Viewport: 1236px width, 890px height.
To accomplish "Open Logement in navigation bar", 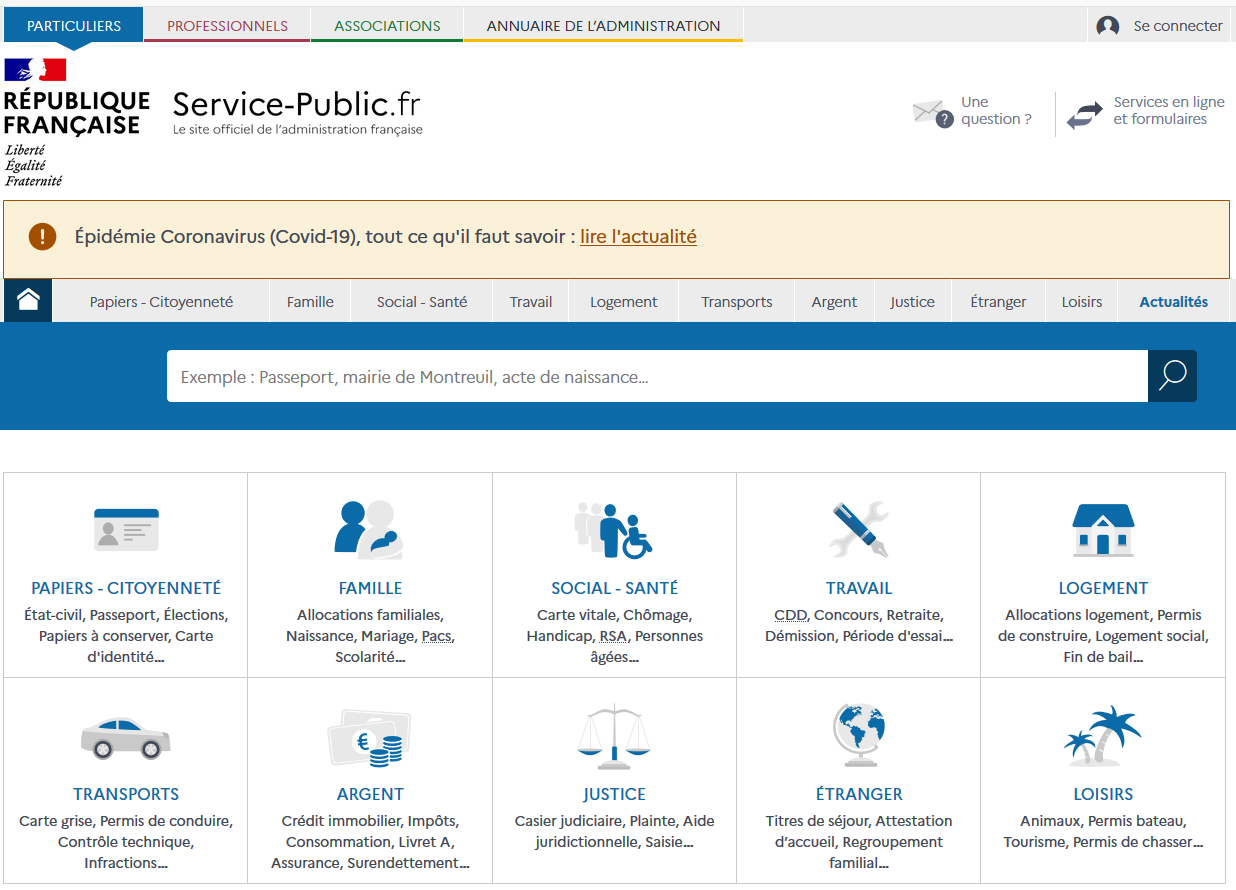I will pos(624,301).
